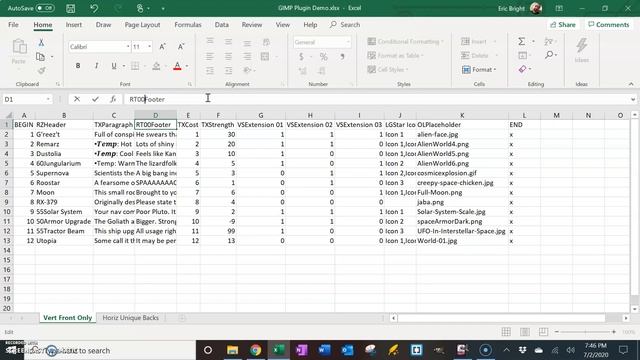
Task: Click the AutoSum sigma icon
Action: (x=522, y=42)
